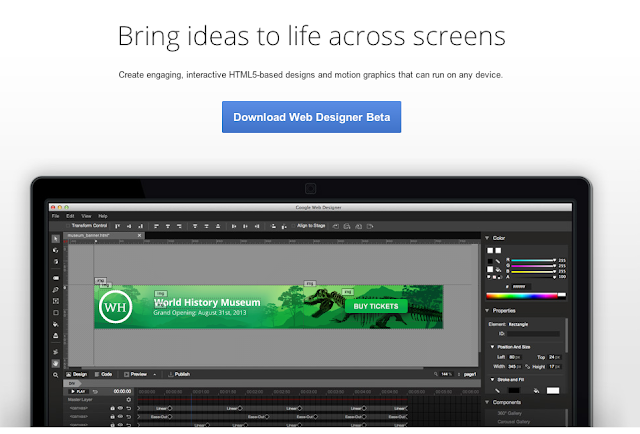Collapse Stroke and Fill section
This screenshot has height=434, width=640.
(x=492, y=380)
